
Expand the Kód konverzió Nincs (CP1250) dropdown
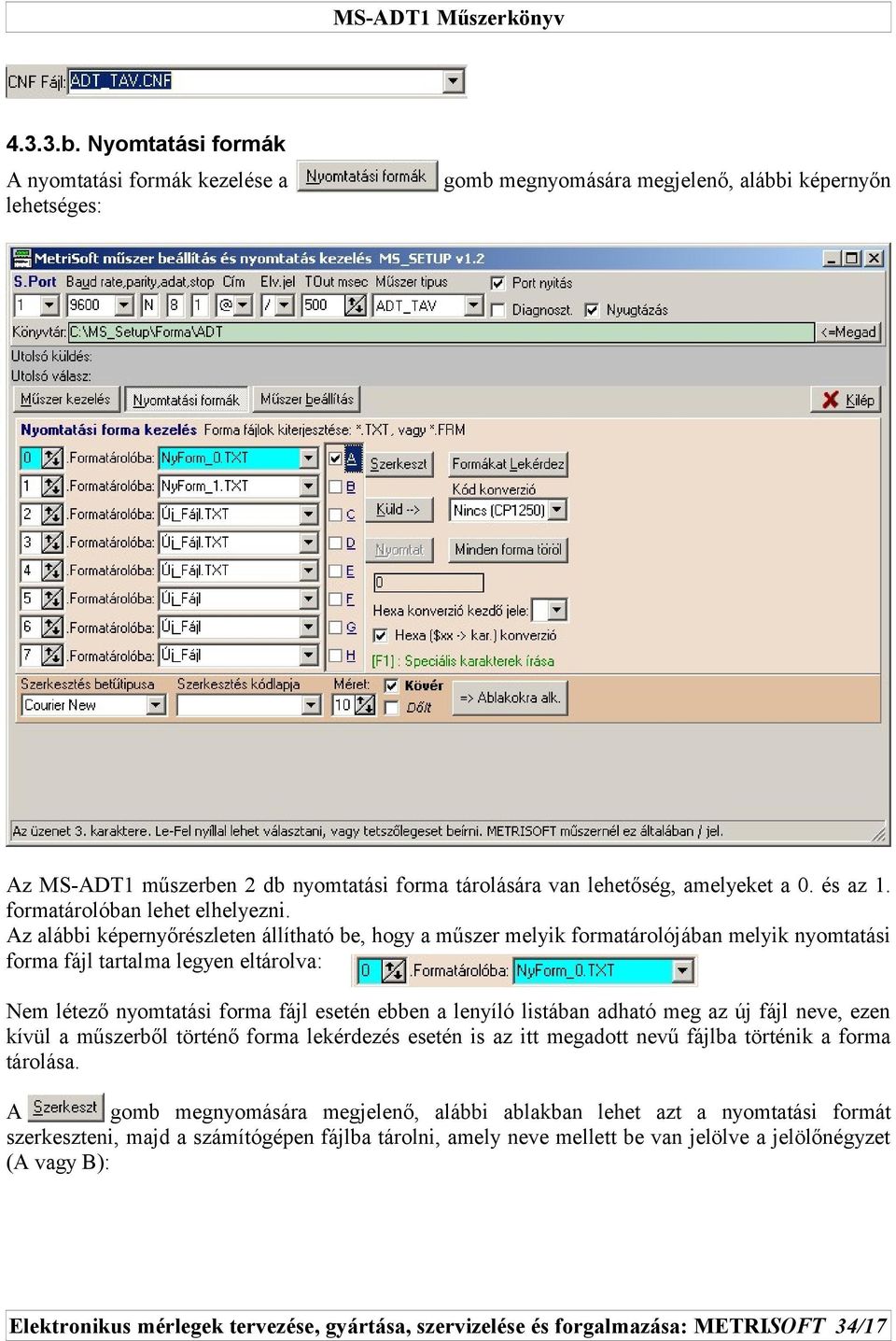click(557, 511)
